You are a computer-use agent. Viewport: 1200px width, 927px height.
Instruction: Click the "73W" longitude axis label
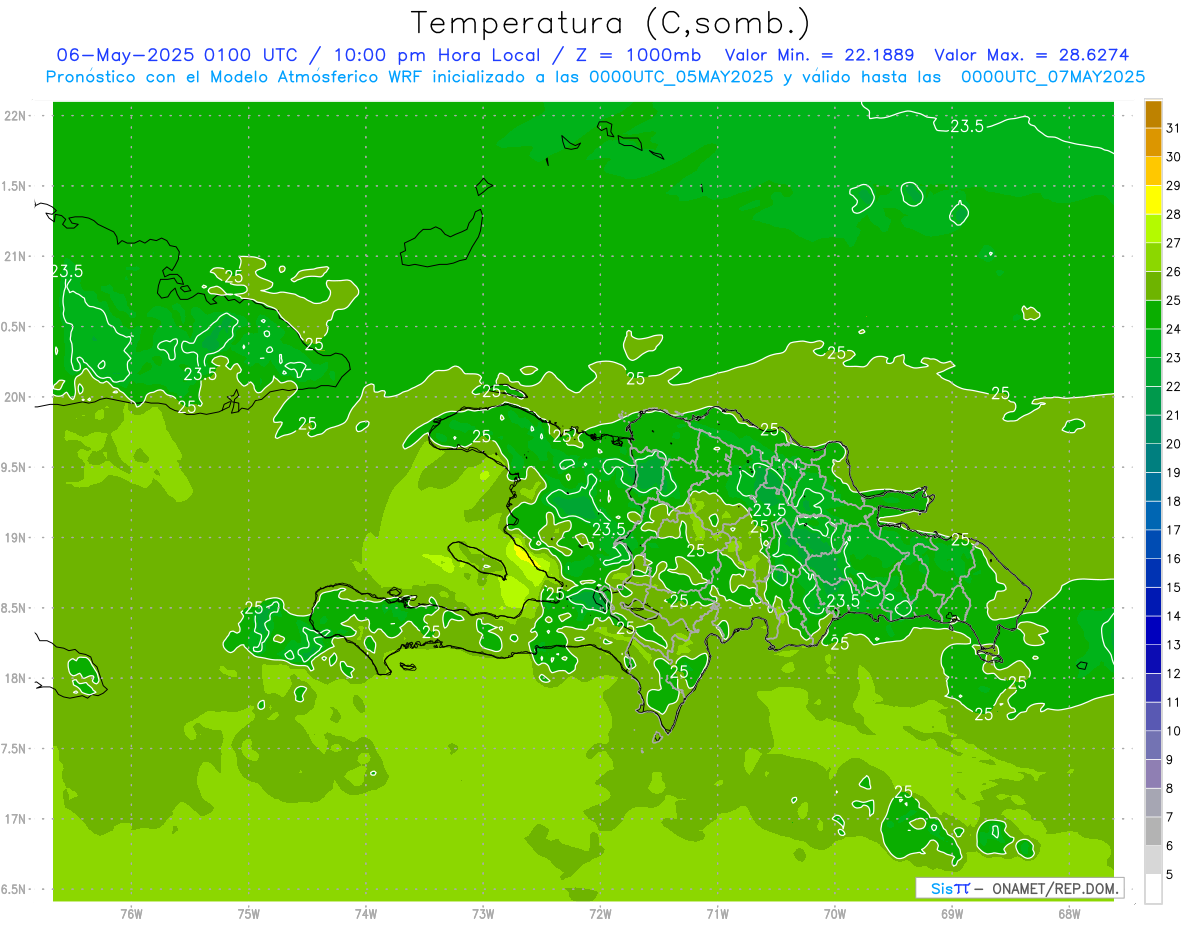tap(483, 913)
